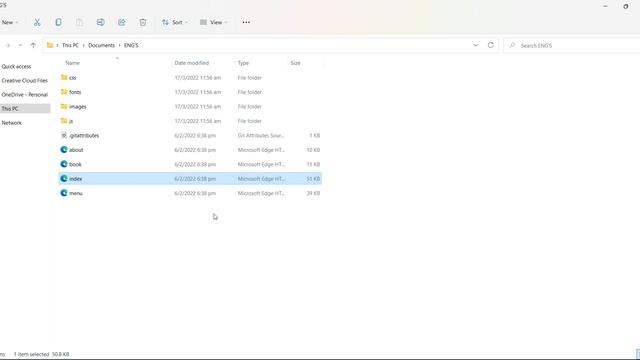
Task: Select Network in navigation pane
Action: [11, 123]
